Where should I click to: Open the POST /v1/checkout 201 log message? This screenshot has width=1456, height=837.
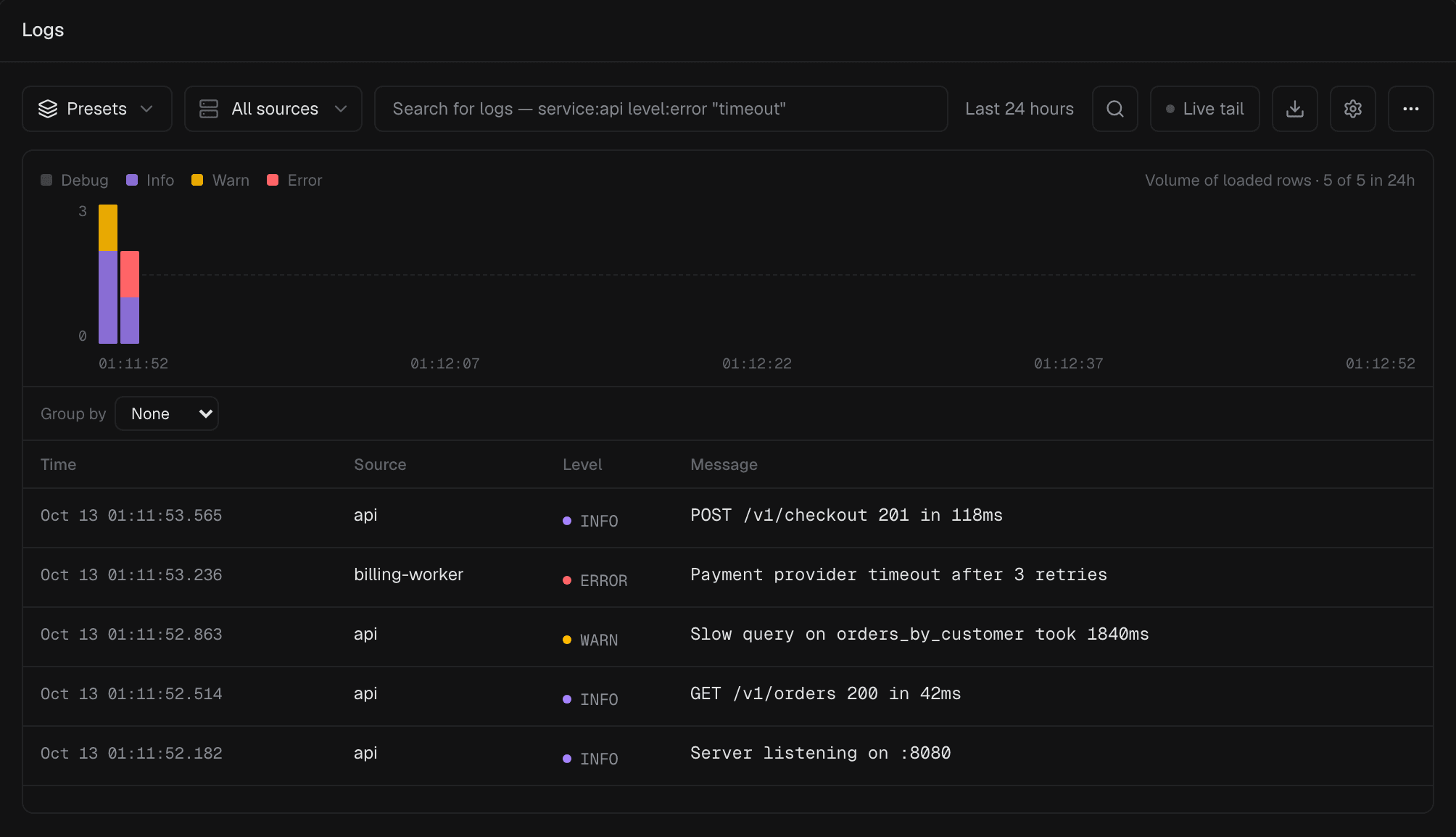pyautogui.click(x=846, y=515)
